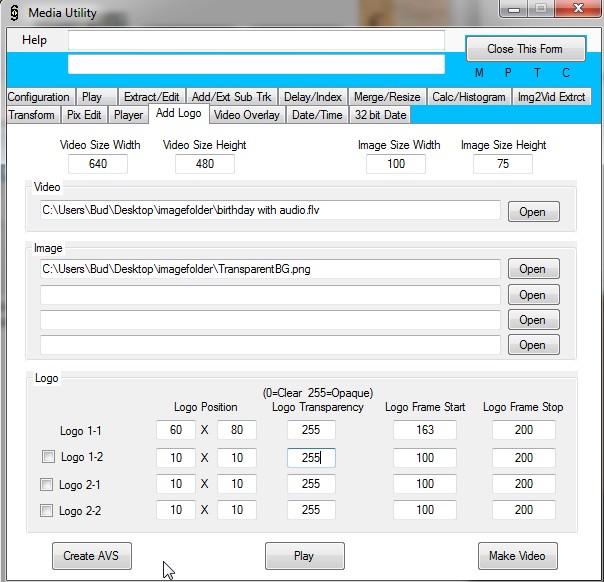
Task: Click the Play button at the bottom
Action: [x=305, y=556]
